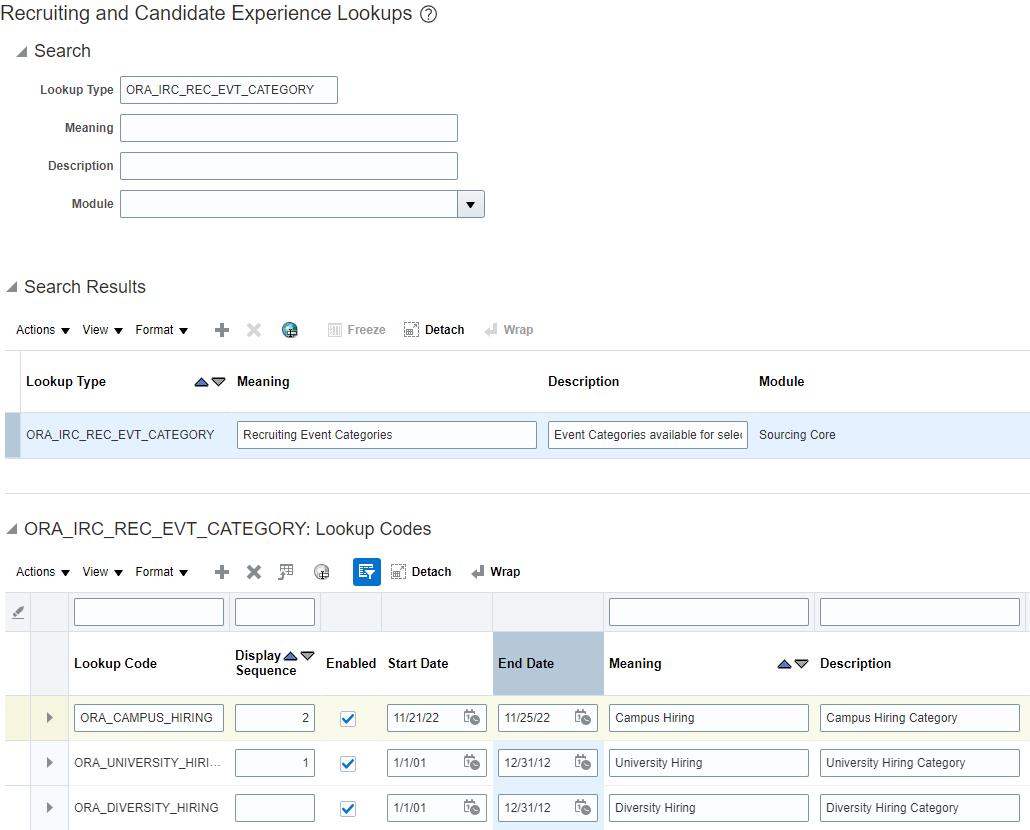Screen dimensions: 1030x830
Task: Click the help question mark icon beside page title
Action: pyautogui.click(x=429, y=15)
